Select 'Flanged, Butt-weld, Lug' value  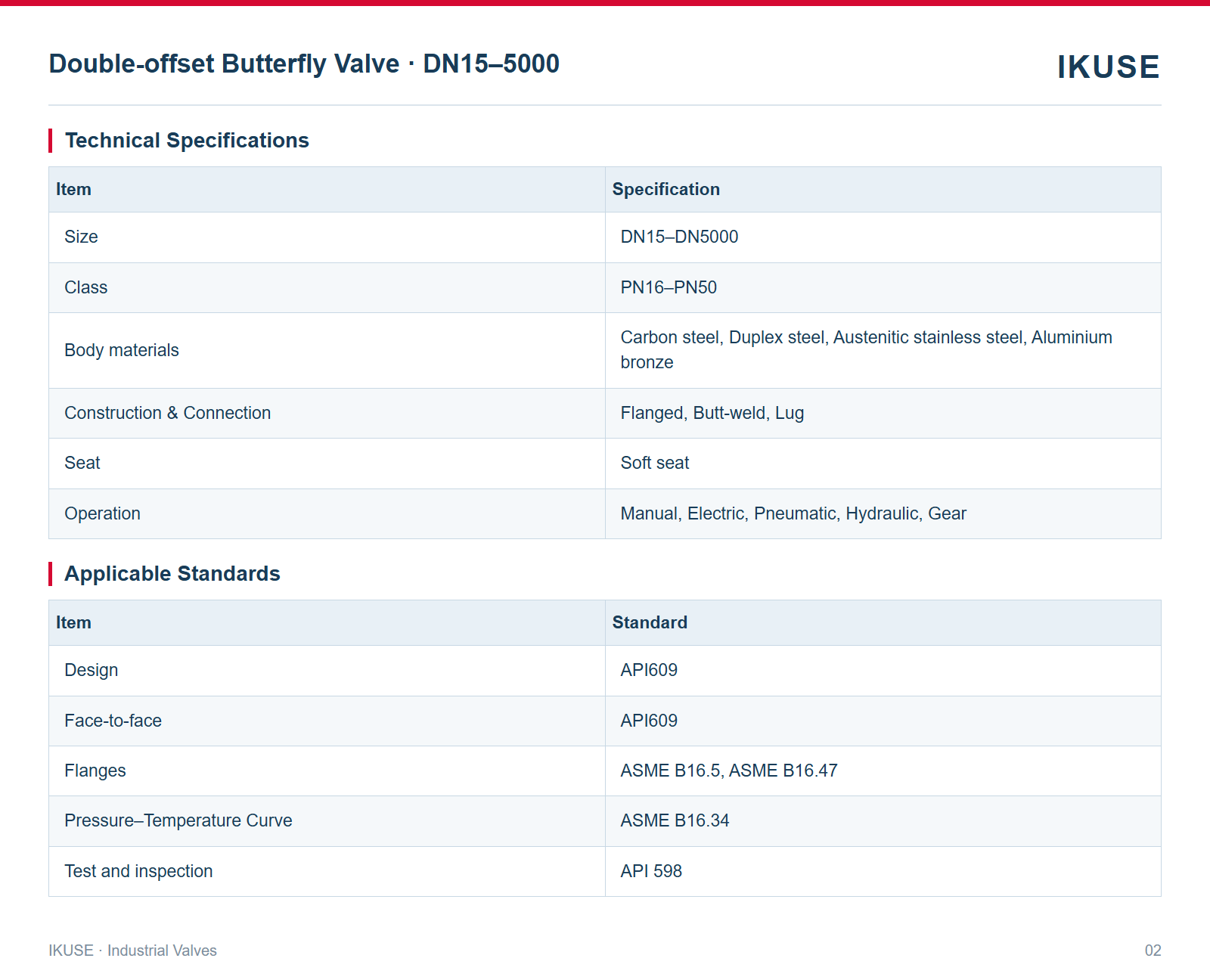(712, 413)
